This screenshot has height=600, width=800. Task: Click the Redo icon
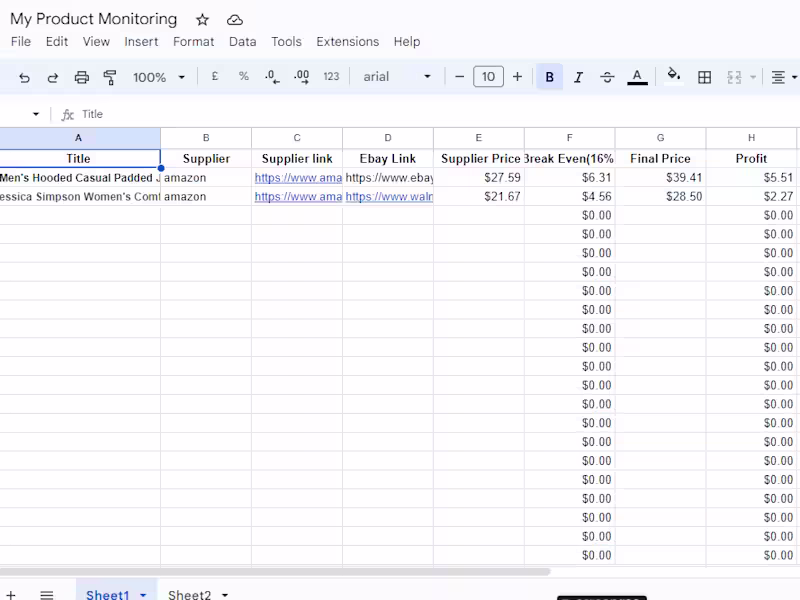[x=53, y=78]
